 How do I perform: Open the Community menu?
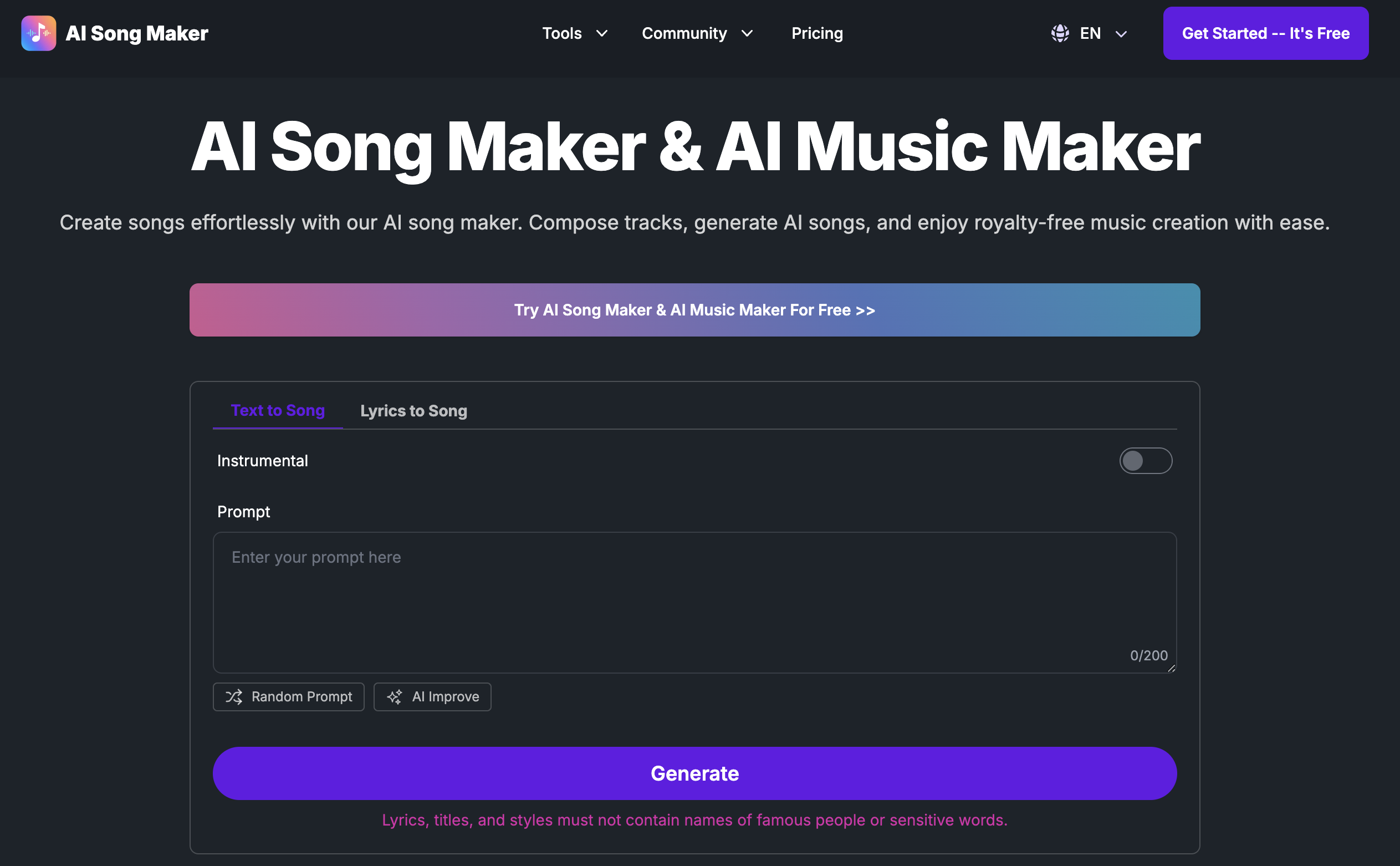point(697,33)
